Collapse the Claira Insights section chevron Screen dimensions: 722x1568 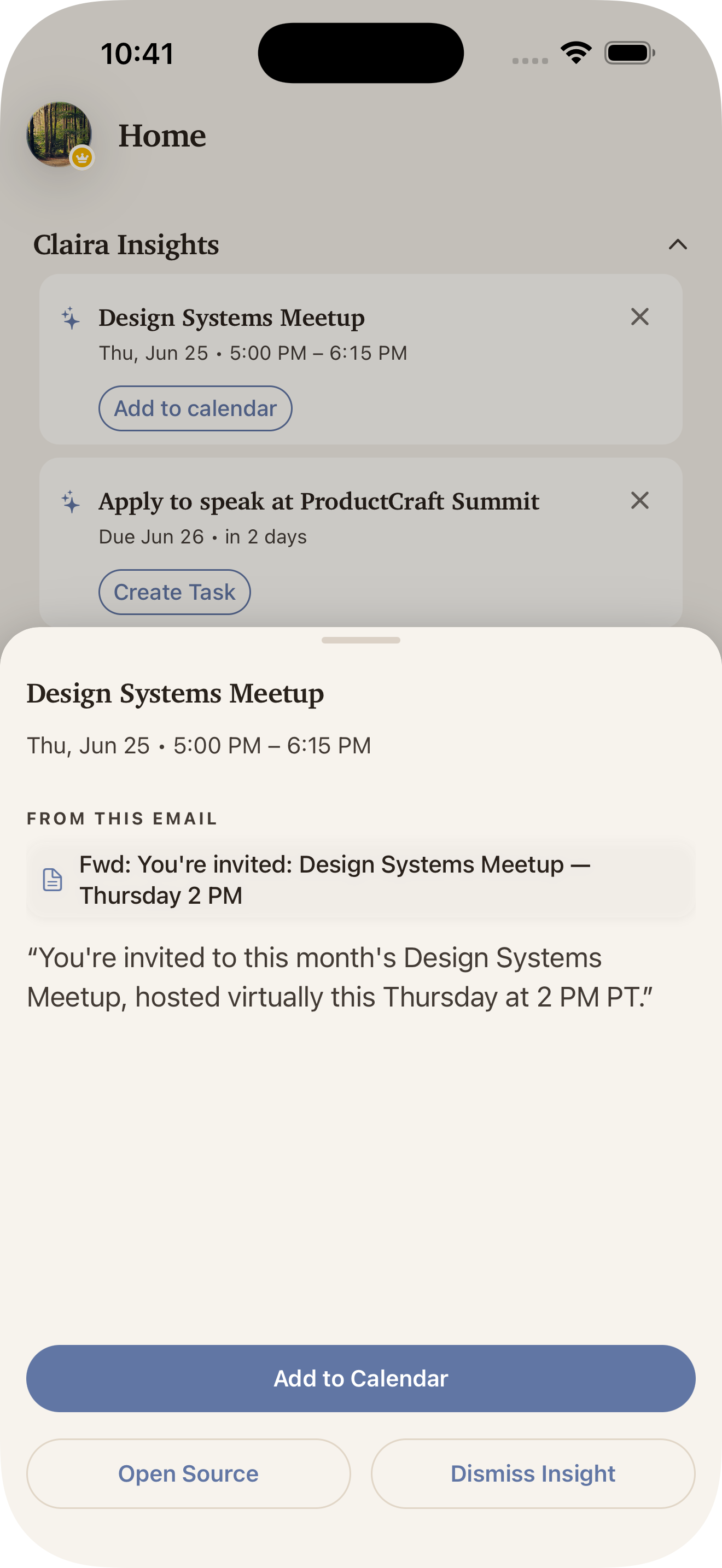pyautogui.click(x=678, y=245)
